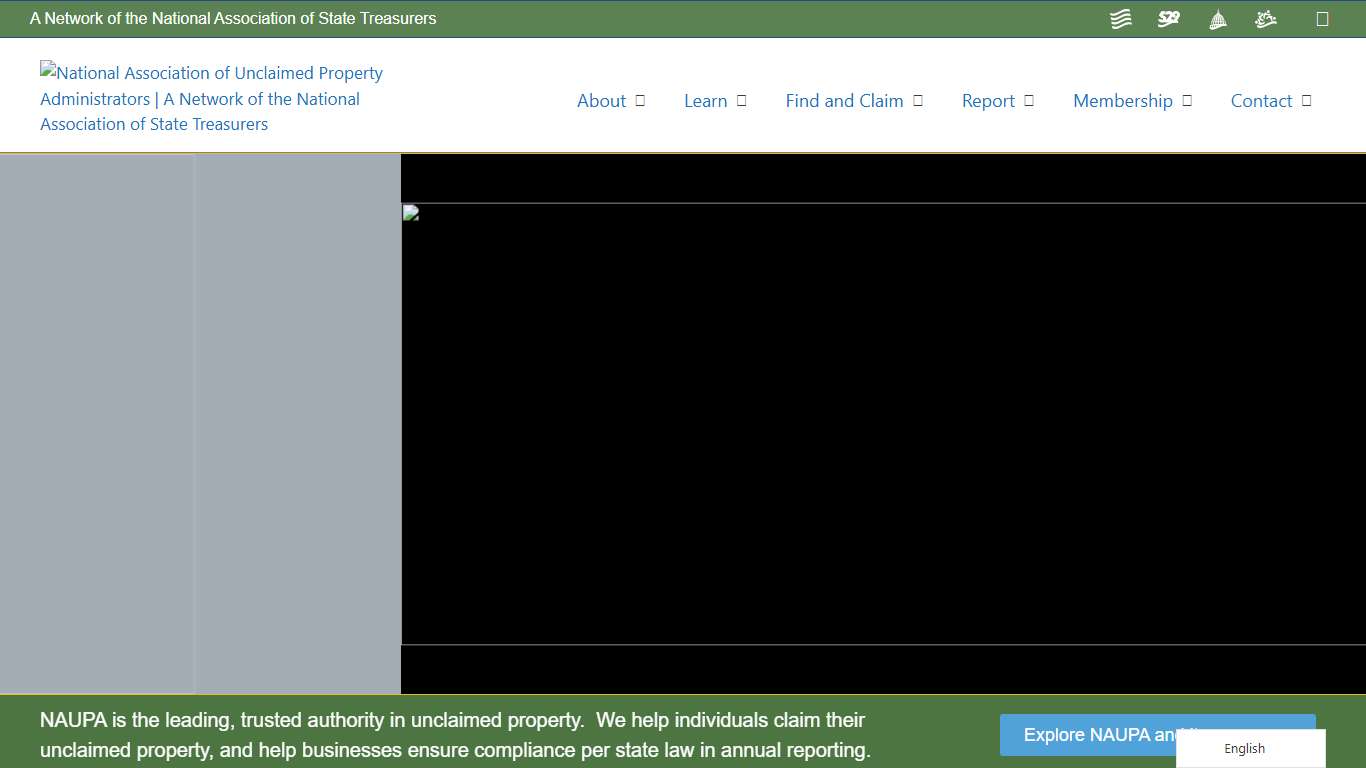This screenshot has height=768, width=1366.
Task: Open the 529 College Savings network icon
Action: 1168,18
